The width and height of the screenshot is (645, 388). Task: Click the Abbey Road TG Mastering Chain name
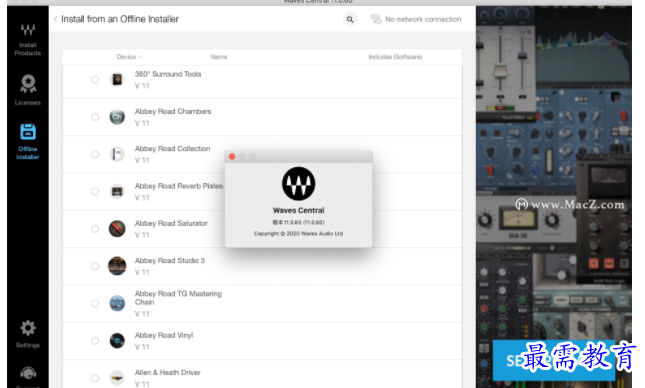(x=178, y=297)
